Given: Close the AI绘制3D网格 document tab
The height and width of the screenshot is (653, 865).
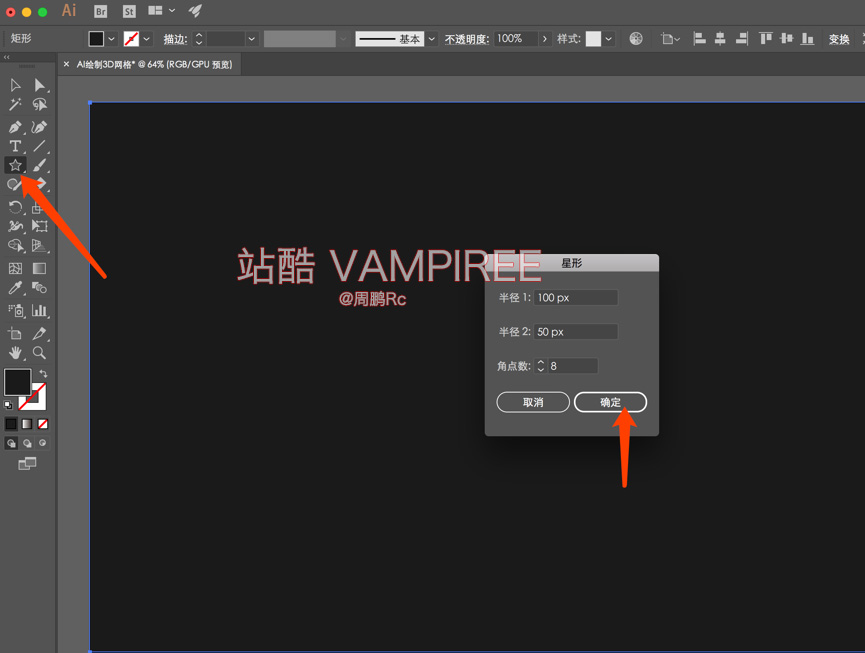Looking at the screenshot, I should (66, 65).
